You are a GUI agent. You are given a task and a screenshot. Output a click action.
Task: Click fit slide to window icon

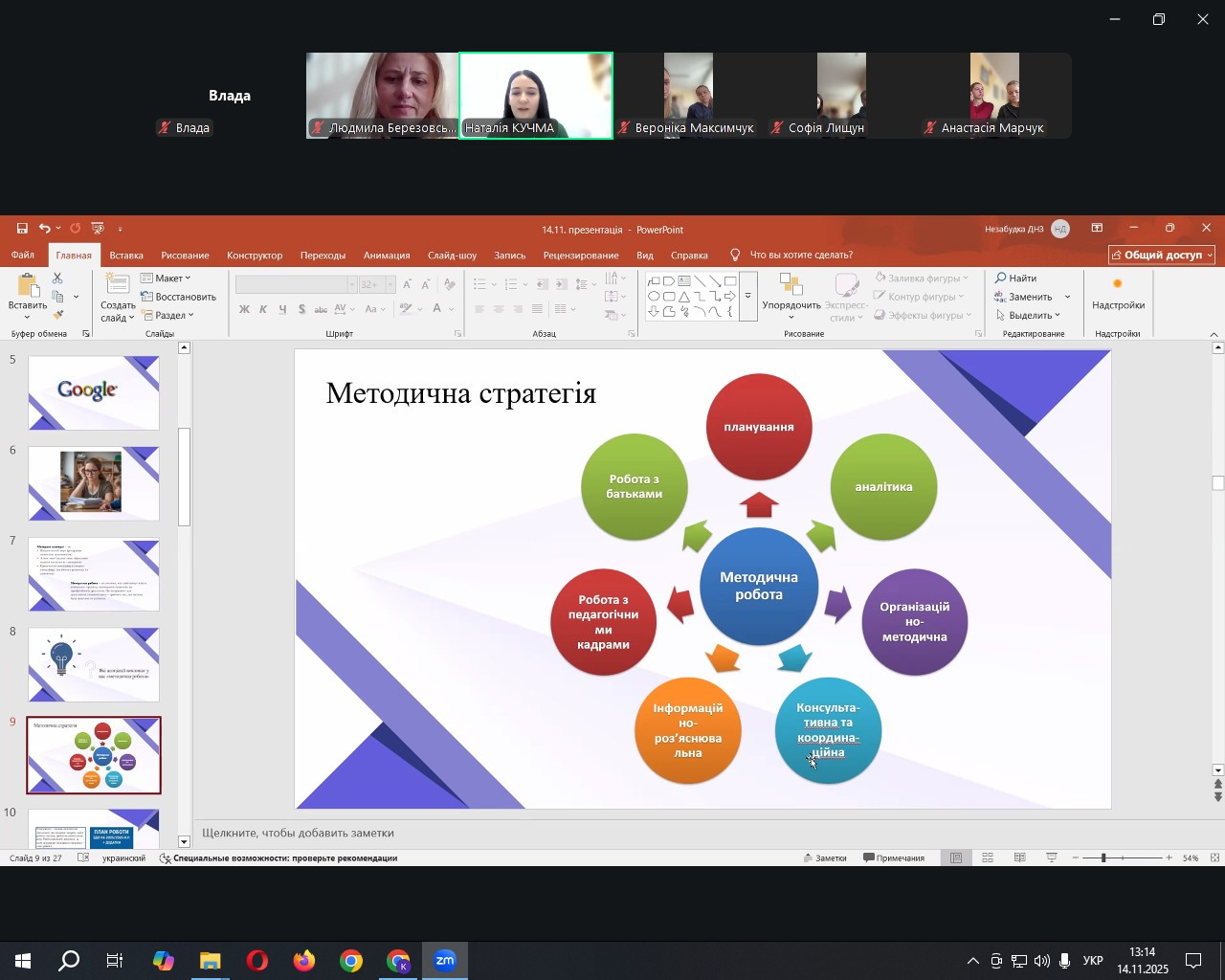pos(1215,858)
